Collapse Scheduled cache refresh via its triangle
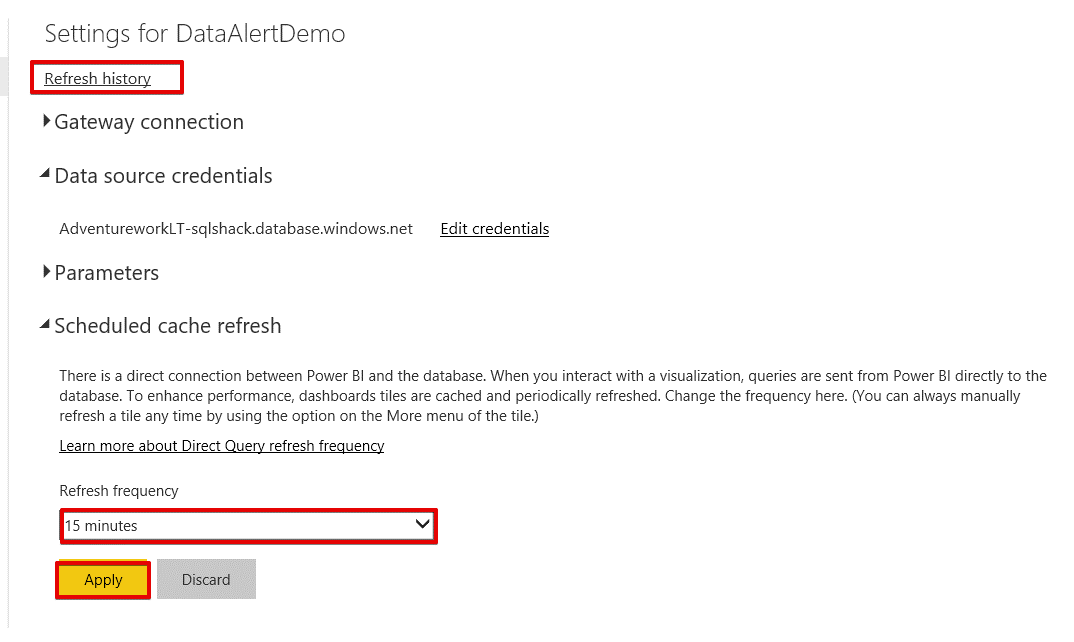This screenshot has height=642, width=1074. pos(46,324)
